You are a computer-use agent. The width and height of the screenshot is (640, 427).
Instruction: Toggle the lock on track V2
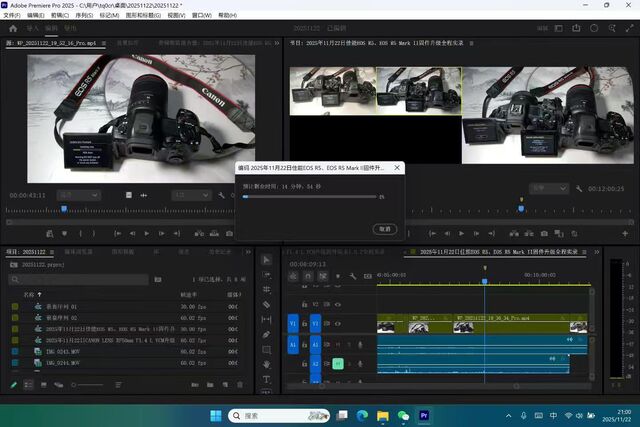coord(303,303)
